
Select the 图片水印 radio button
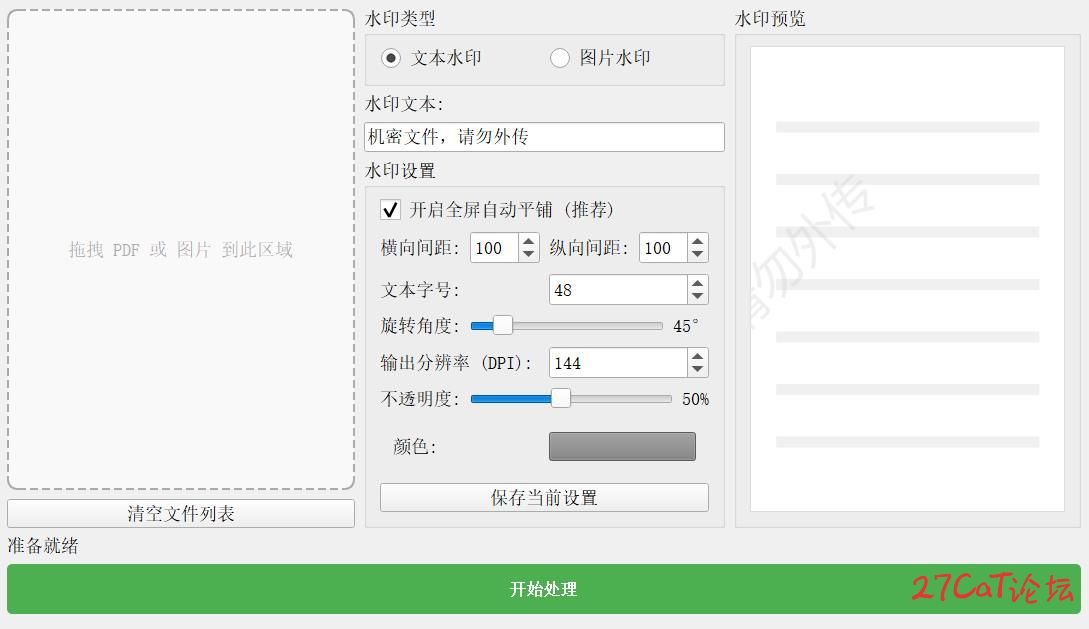pos(560,59)
